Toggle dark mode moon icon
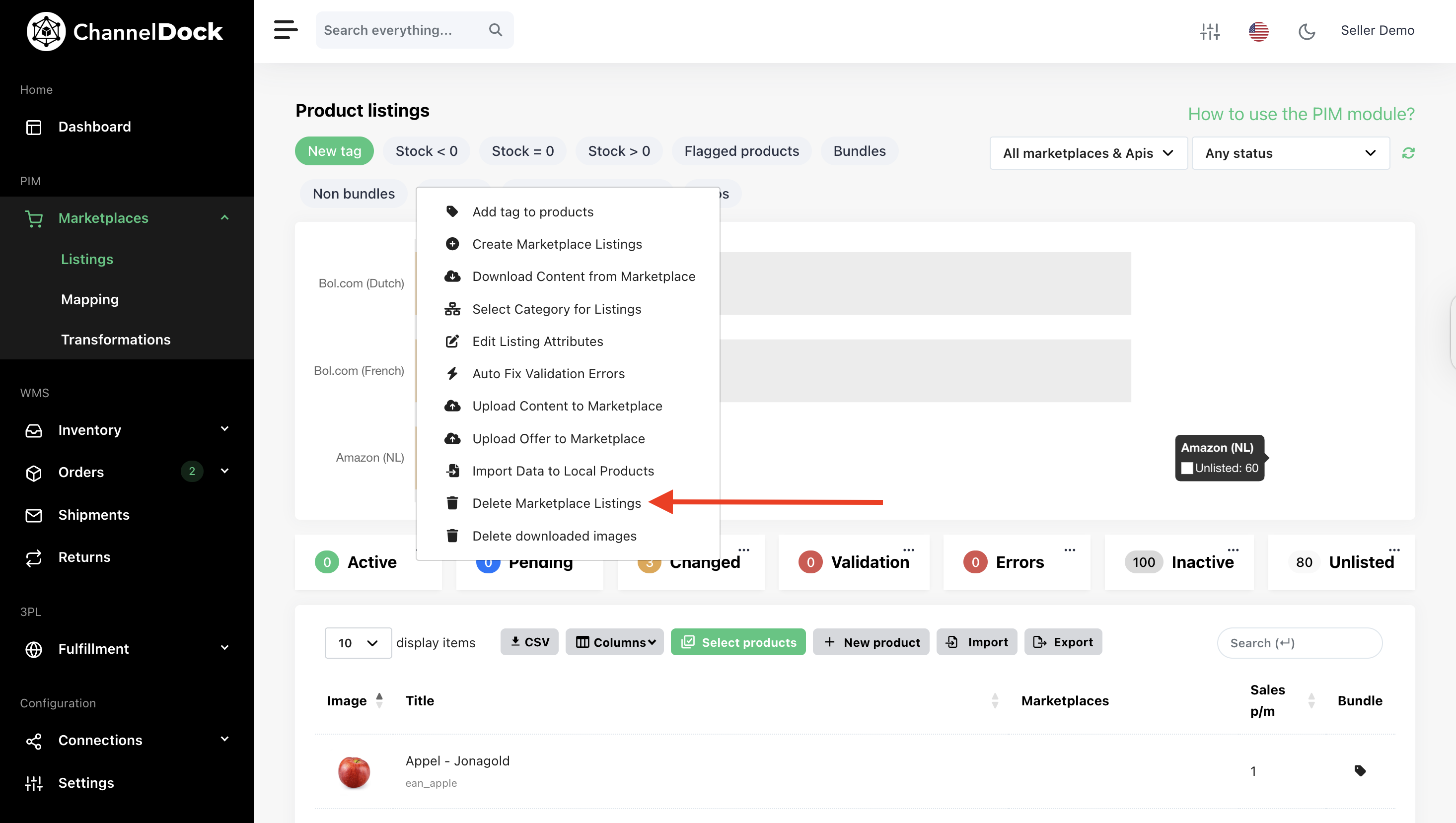The width and height of the screenshot is (1456, 823). coord(1306,31)
